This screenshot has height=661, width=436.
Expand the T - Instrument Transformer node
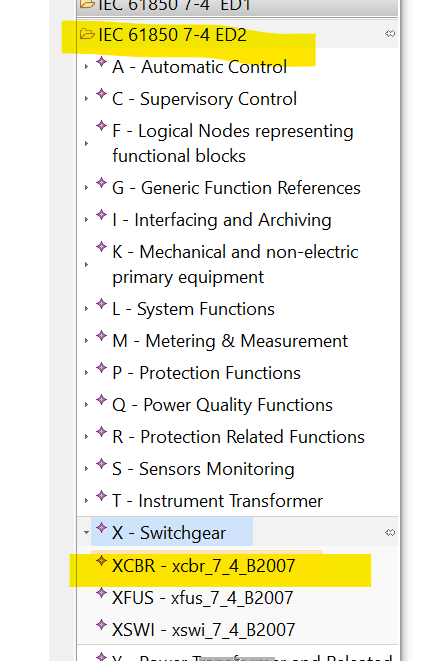point(86,501)
